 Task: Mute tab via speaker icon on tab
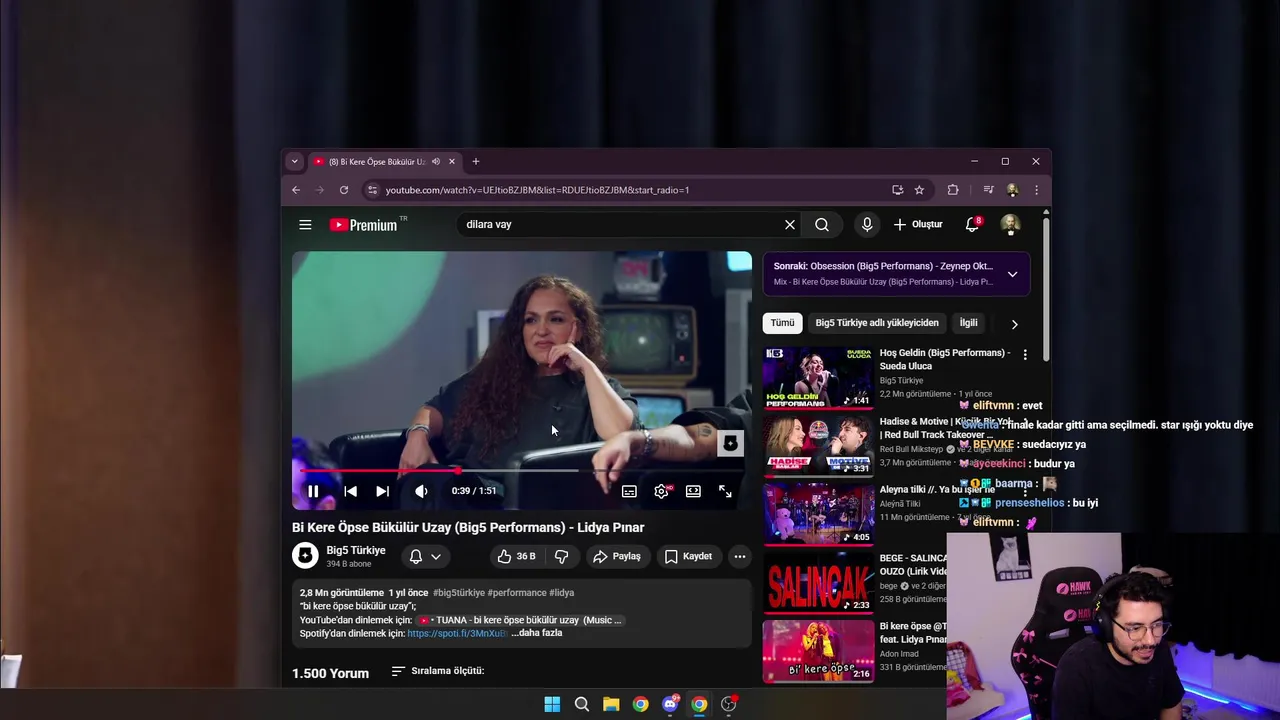(436, 162)
